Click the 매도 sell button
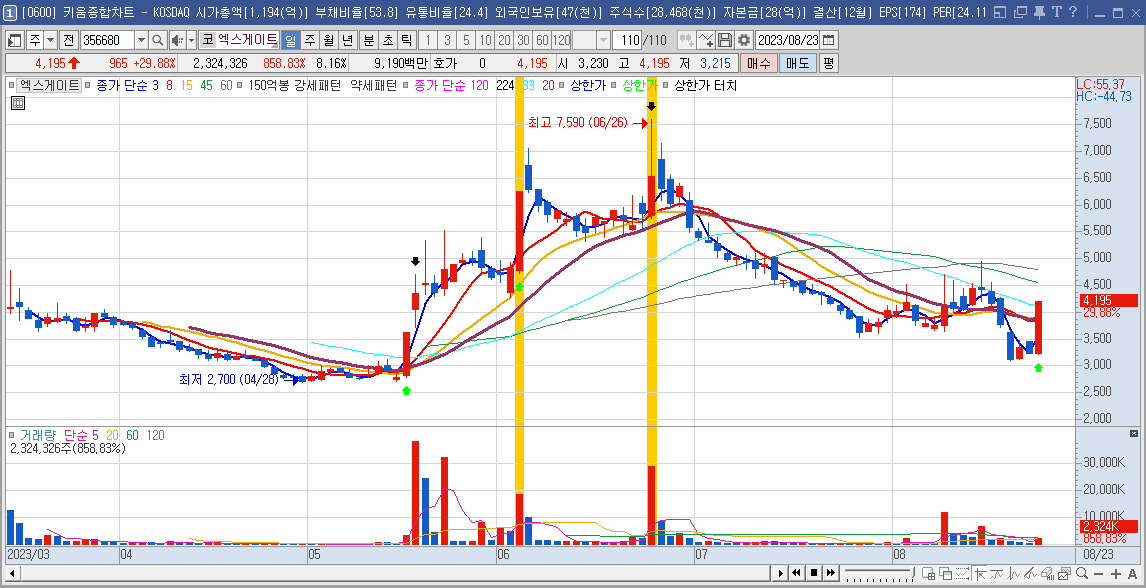Screen dimensions: 1146x588 (797, 63)
